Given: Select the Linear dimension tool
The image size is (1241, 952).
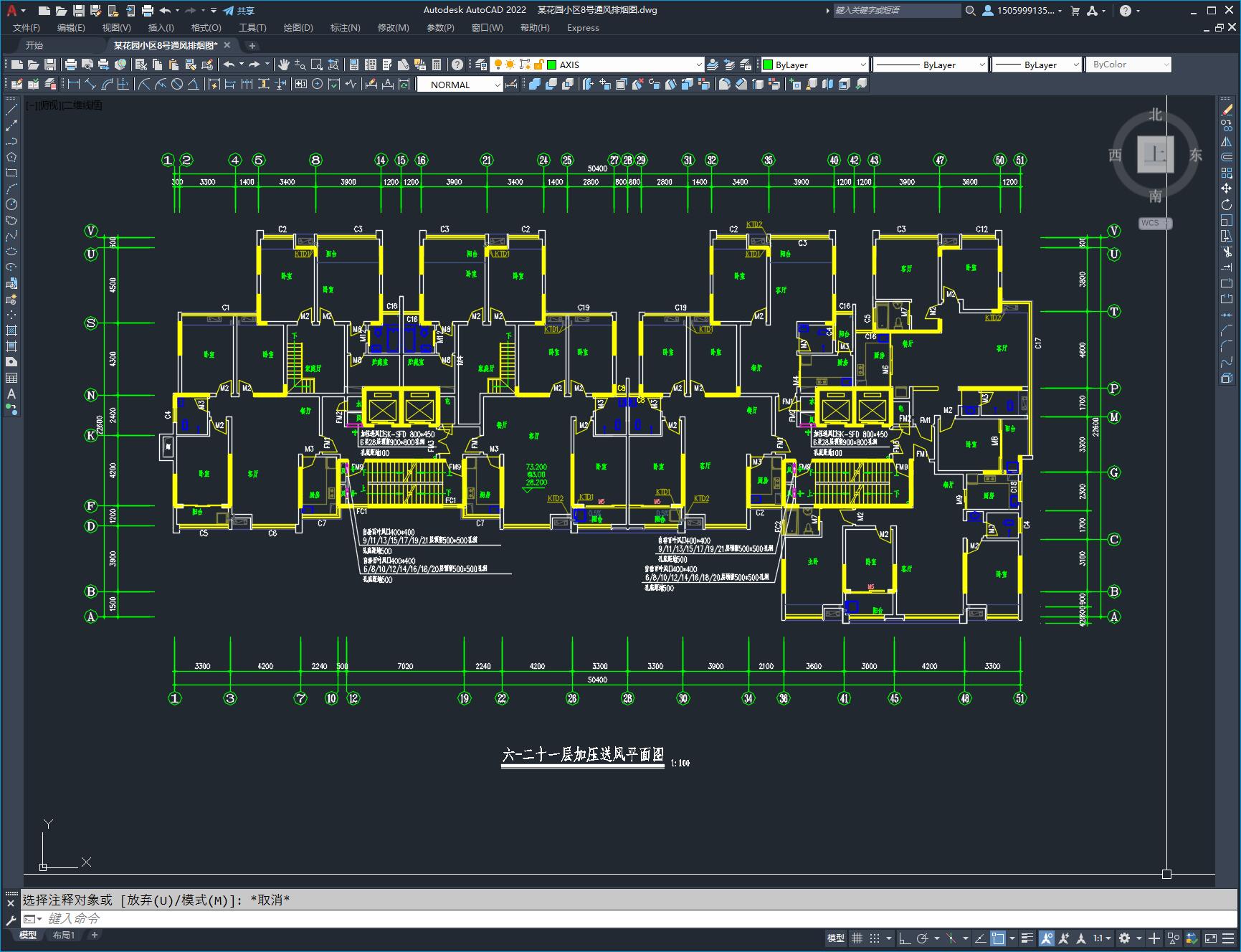Looking at the screenshot, I should (74, 84).
